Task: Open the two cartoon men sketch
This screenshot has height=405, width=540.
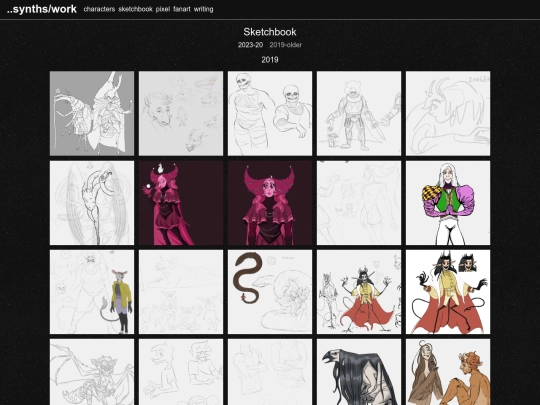Action: pyautogui.click(x=181, y=372)
